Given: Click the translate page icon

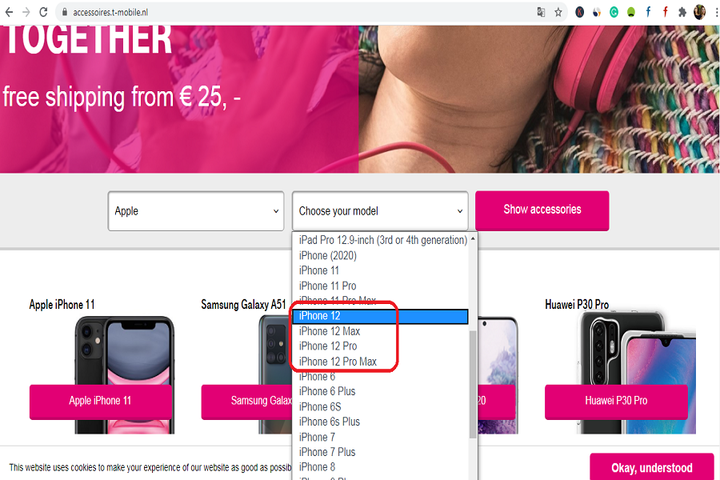Looking at the screenshot, I should tap(541, 12).
